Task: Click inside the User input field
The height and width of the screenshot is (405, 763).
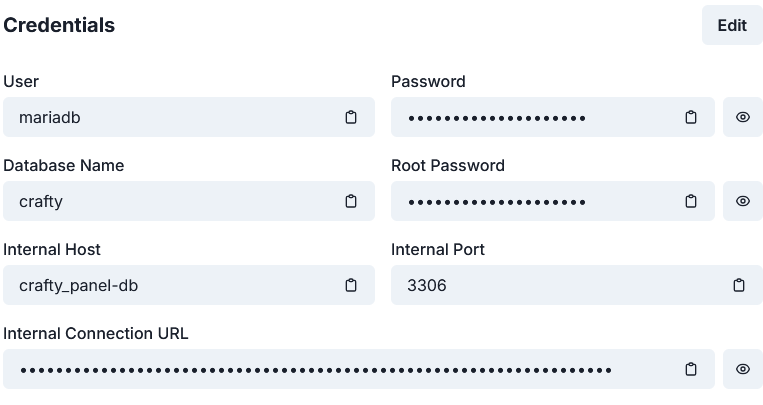Action: tap(170, 117)
